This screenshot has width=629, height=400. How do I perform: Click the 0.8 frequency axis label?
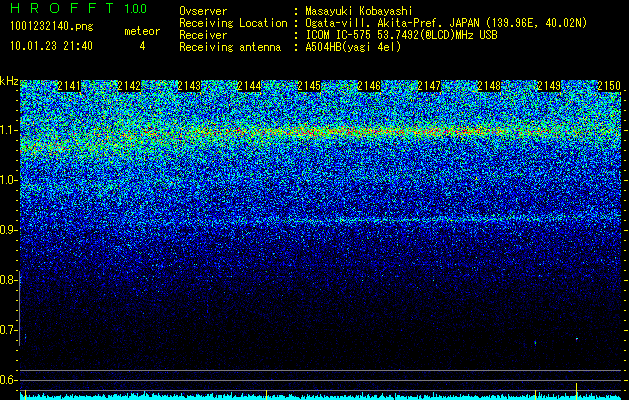(x=7, y=280)
